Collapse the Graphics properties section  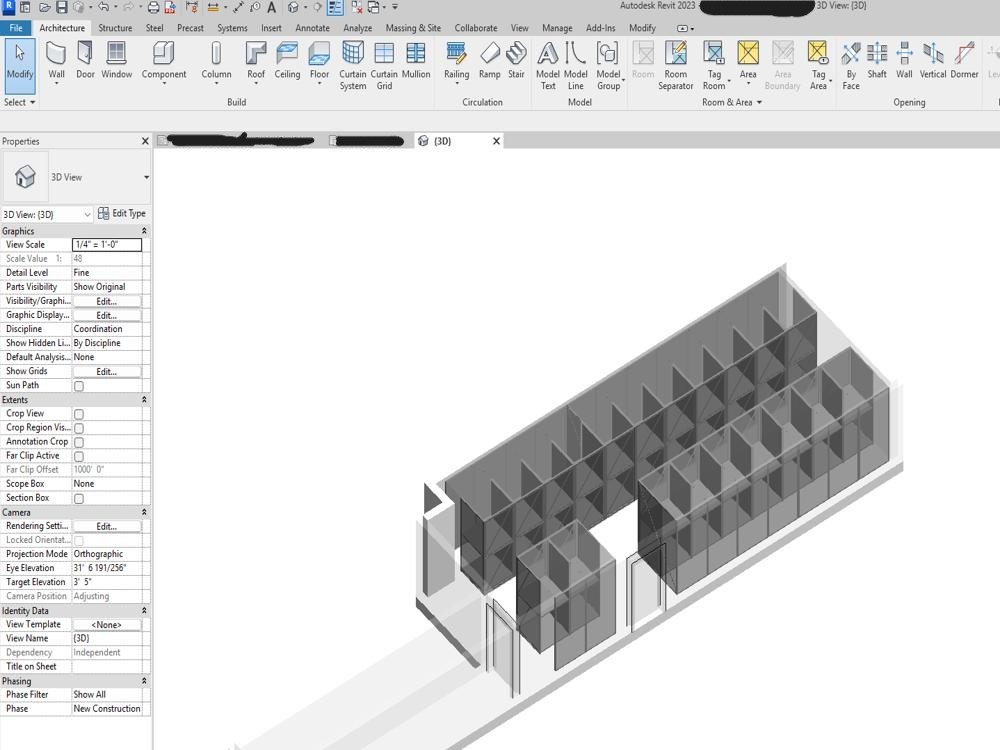click(144, 231)
